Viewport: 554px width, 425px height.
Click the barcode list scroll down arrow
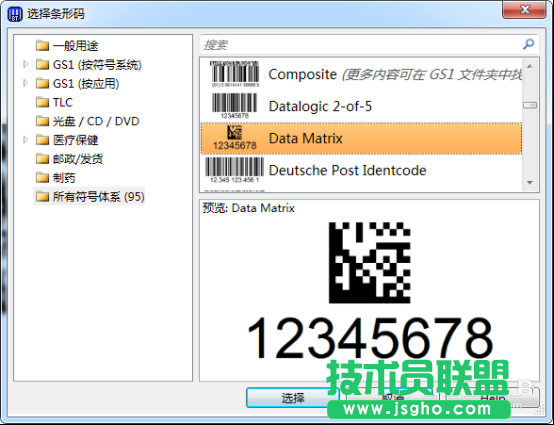coord(530,183)
